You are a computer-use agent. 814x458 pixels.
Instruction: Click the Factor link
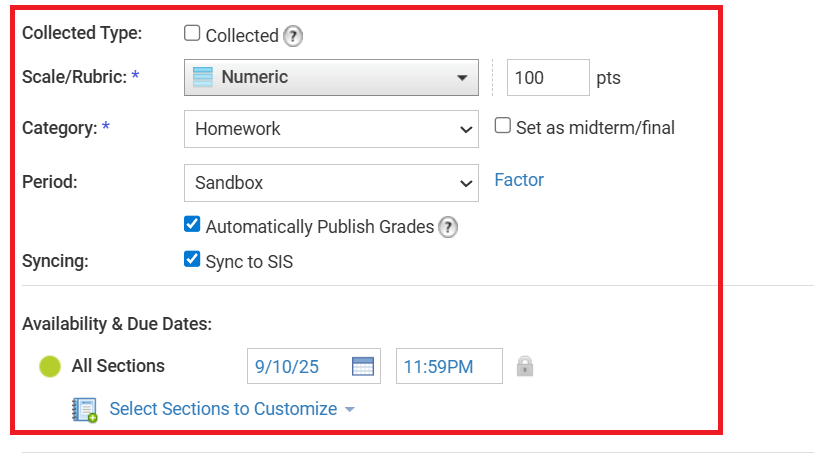(519, 180)
